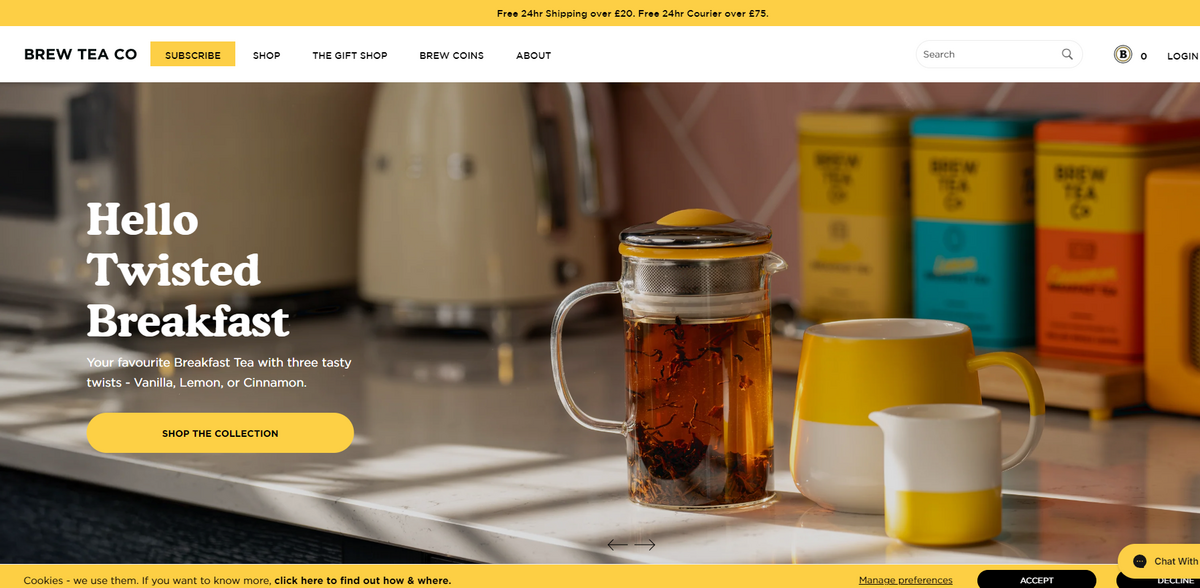This screenshot has height=588, width=1200.
Task: Advance to next slide with right arrow
Action: click(x=645, y=545)
